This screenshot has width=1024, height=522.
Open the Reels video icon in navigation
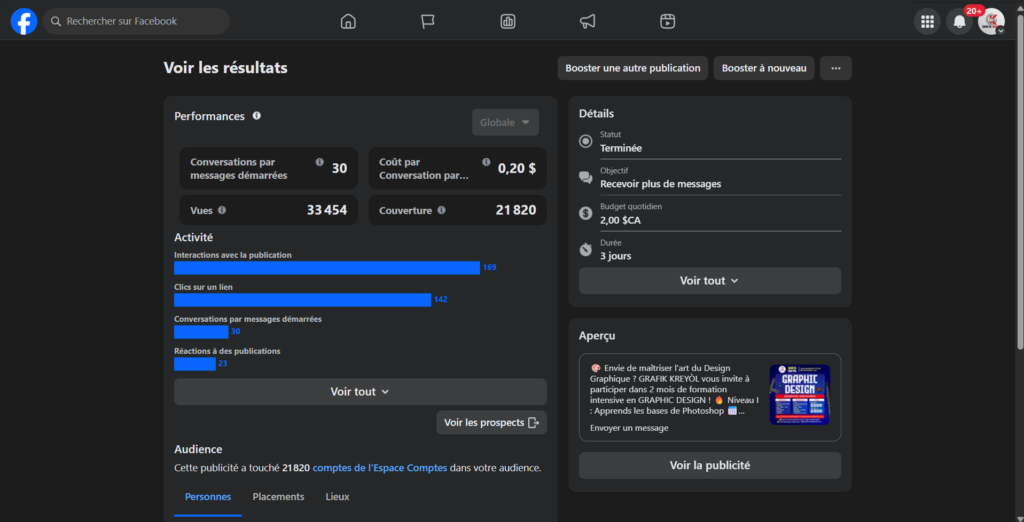point(668,21)
